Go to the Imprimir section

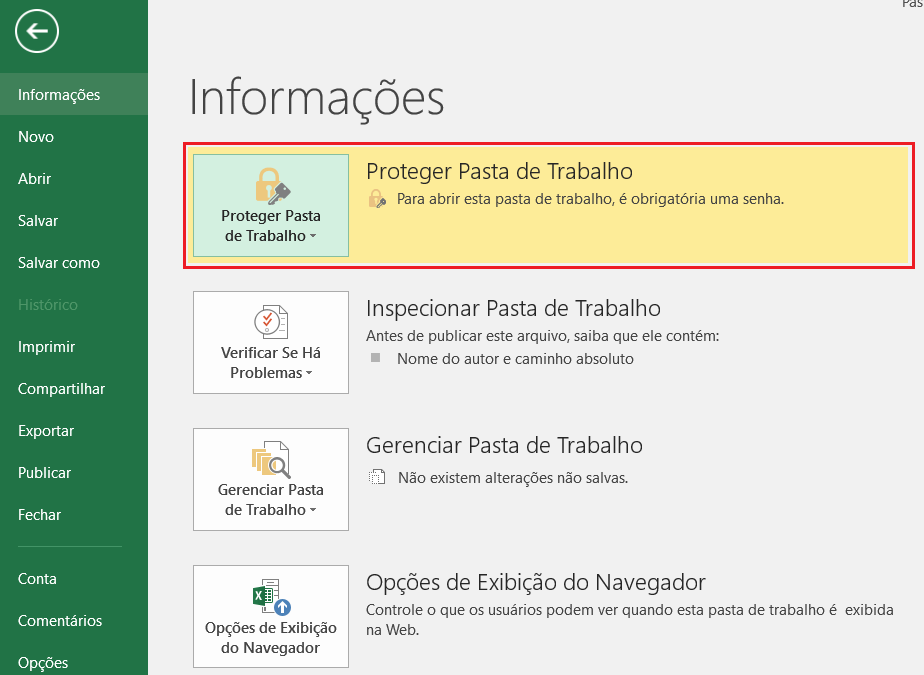47,347
